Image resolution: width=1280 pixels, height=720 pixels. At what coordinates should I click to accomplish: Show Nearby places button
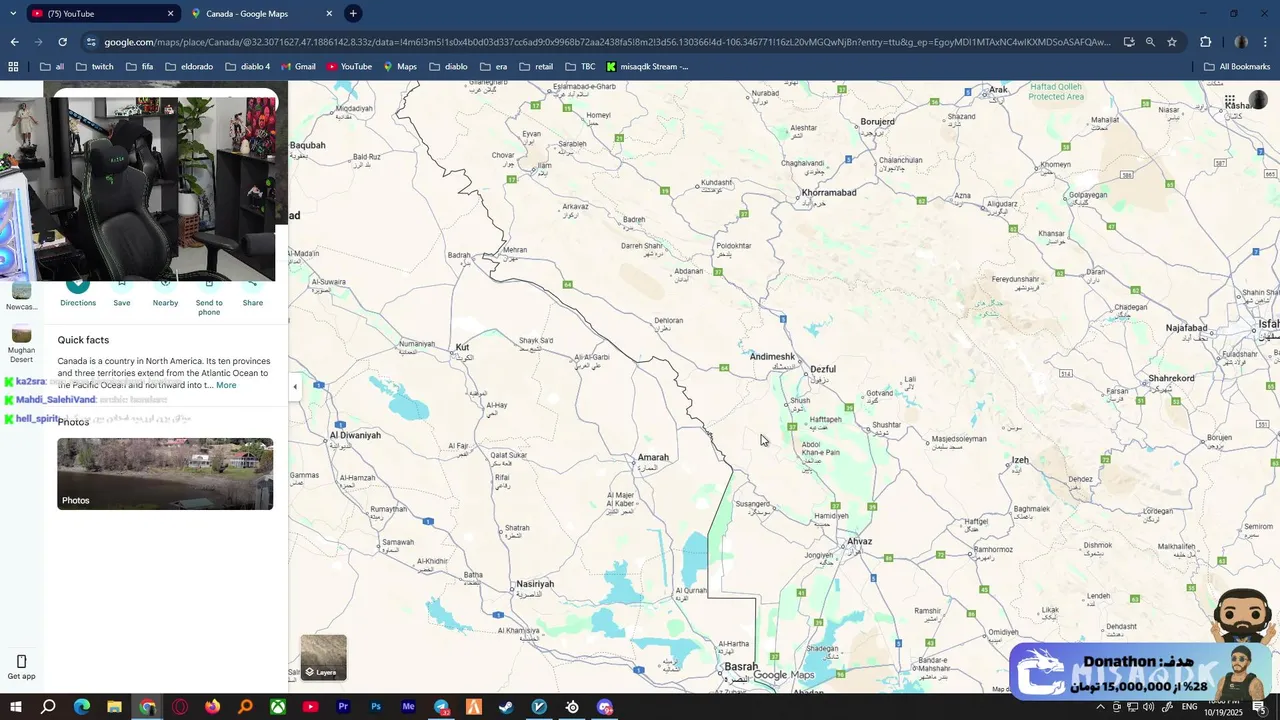165,292
